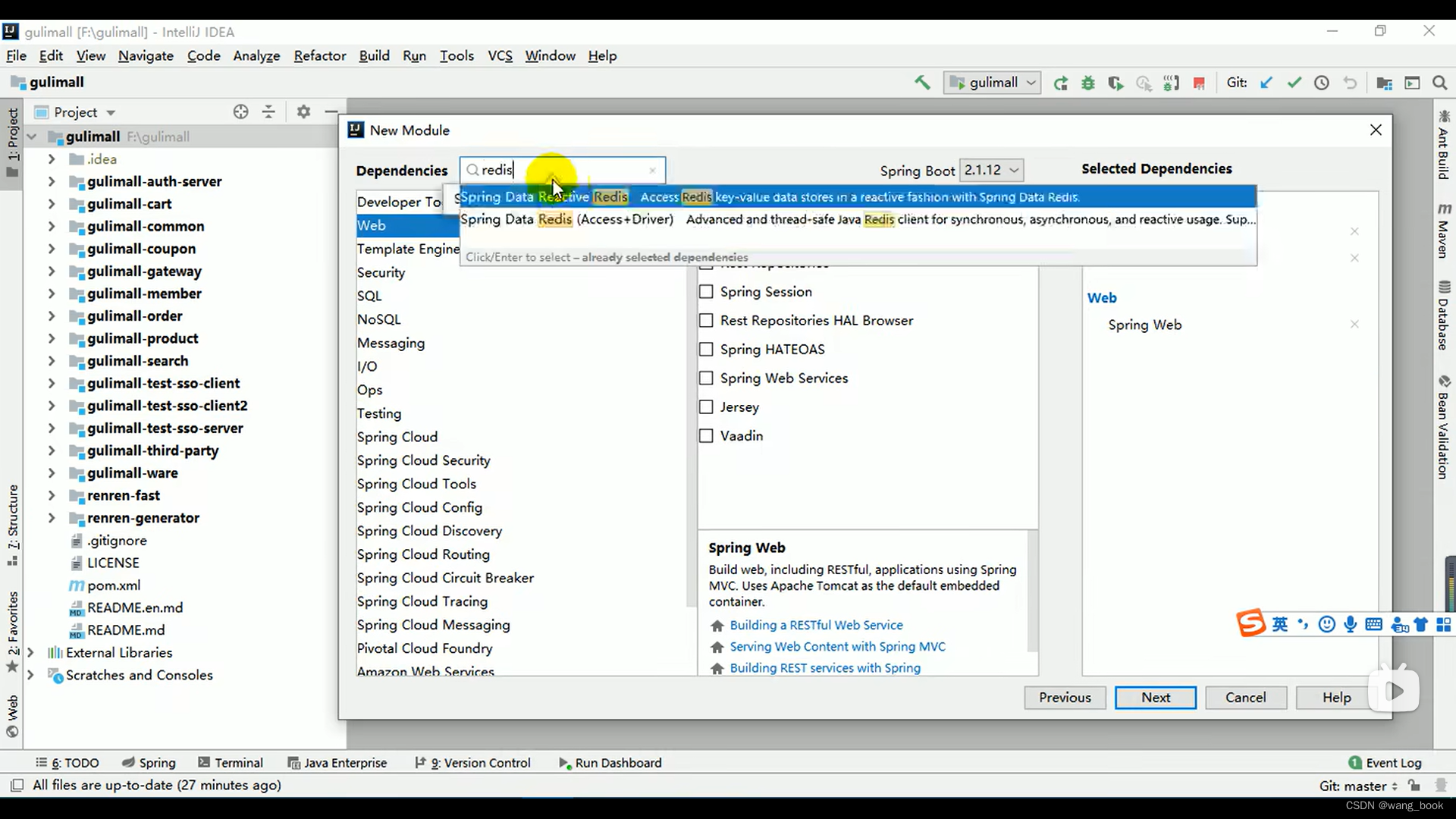Open Project panel settings gear
The width and height of the screenshot is (1456, 819).
click(x=303, y=111)
